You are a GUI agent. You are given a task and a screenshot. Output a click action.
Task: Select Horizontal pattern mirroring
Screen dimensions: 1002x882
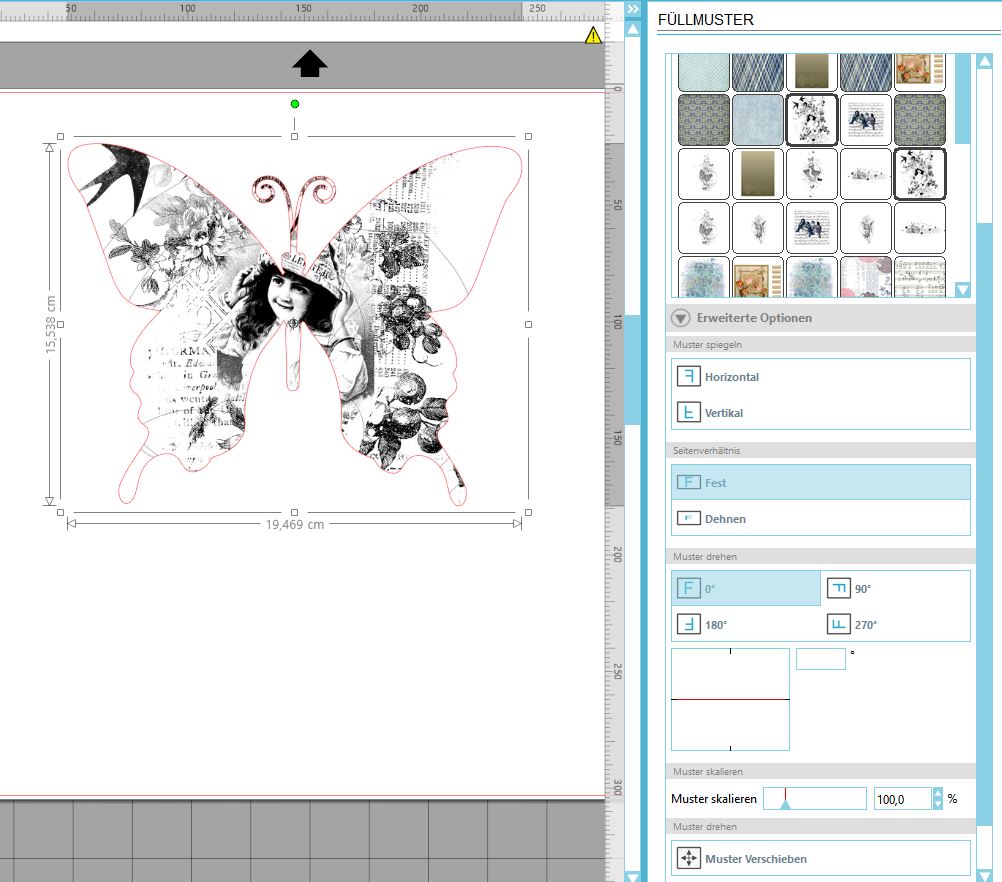click(x=821, y=376)
